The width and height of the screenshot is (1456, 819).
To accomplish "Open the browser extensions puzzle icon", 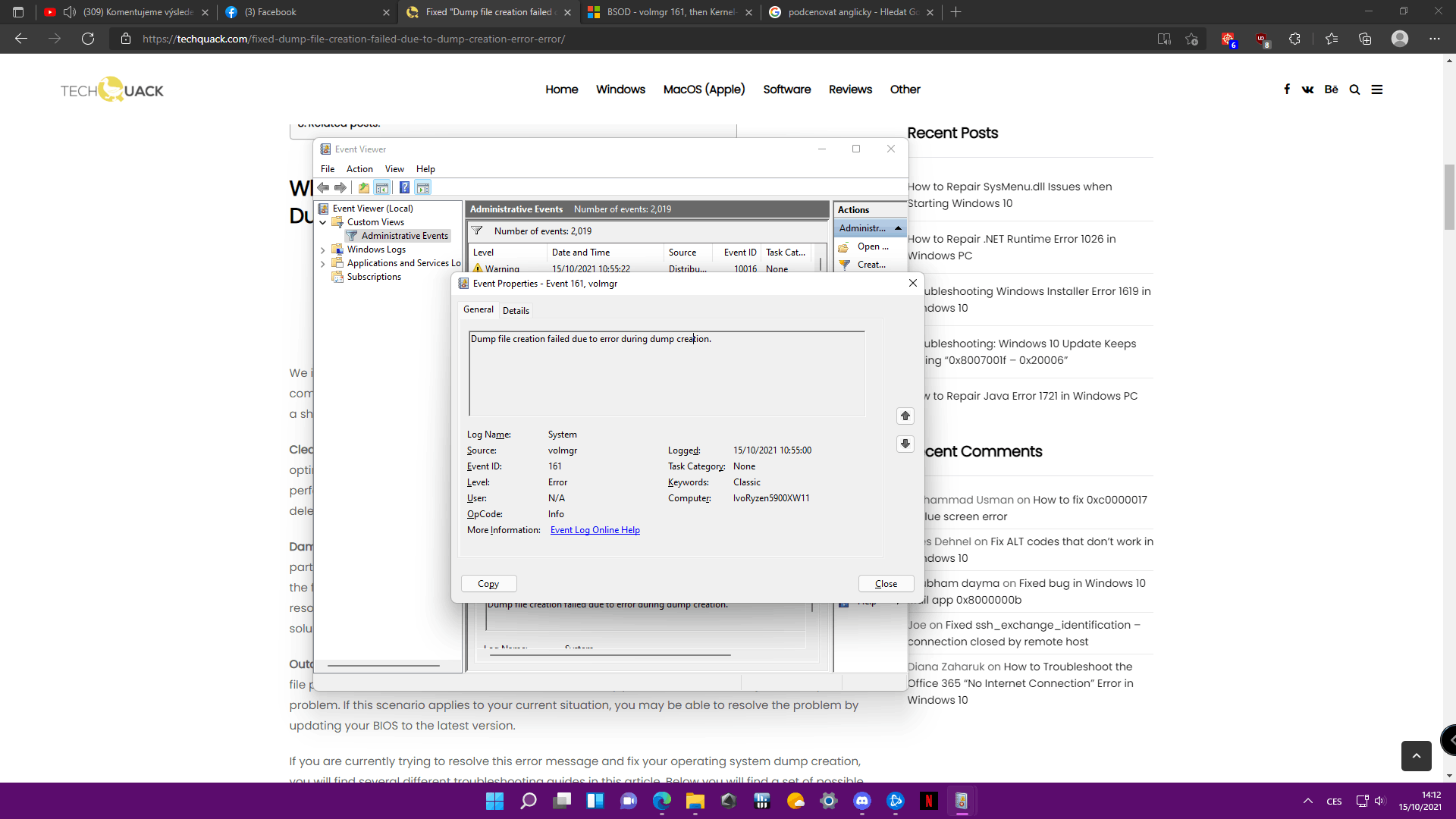I will (1294, 39).
